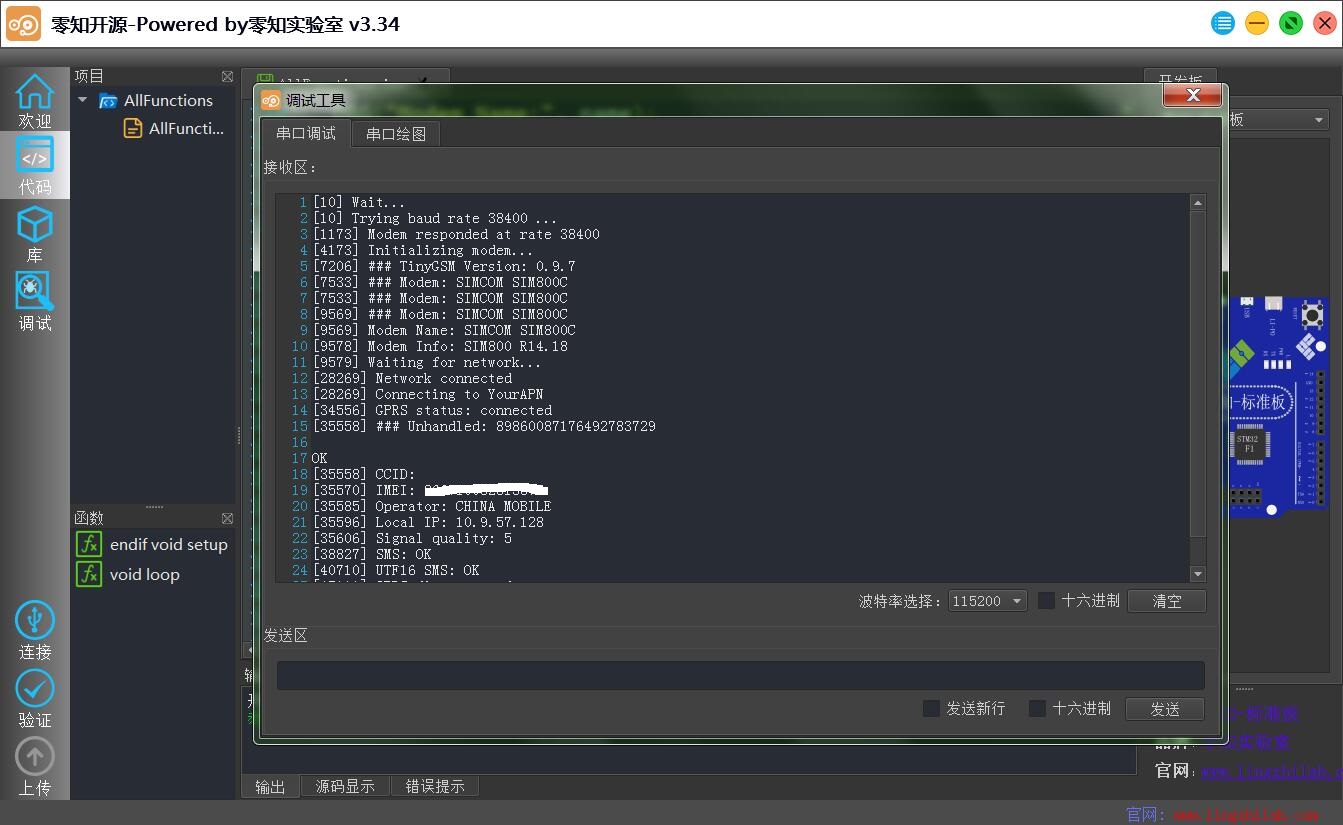Click the 发送 send button
1343x825 pixels.
1165,709
